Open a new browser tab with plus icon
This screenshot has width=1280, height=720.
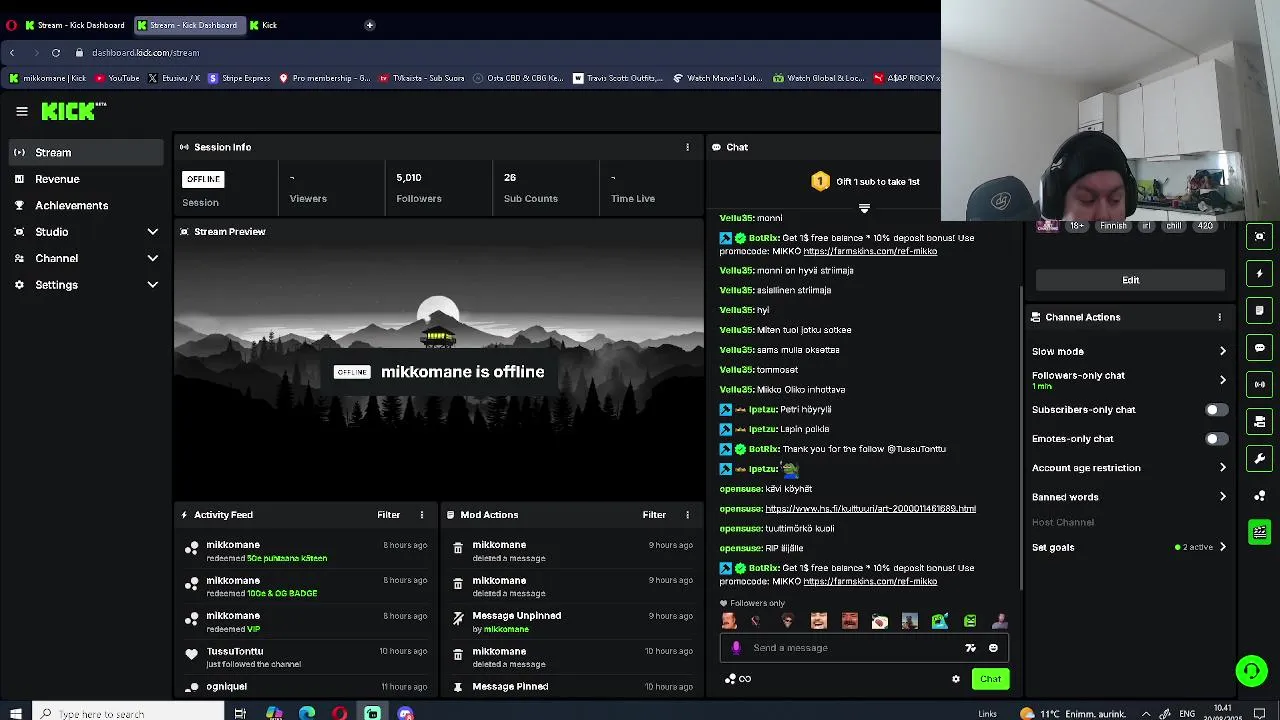click(369, 25)
